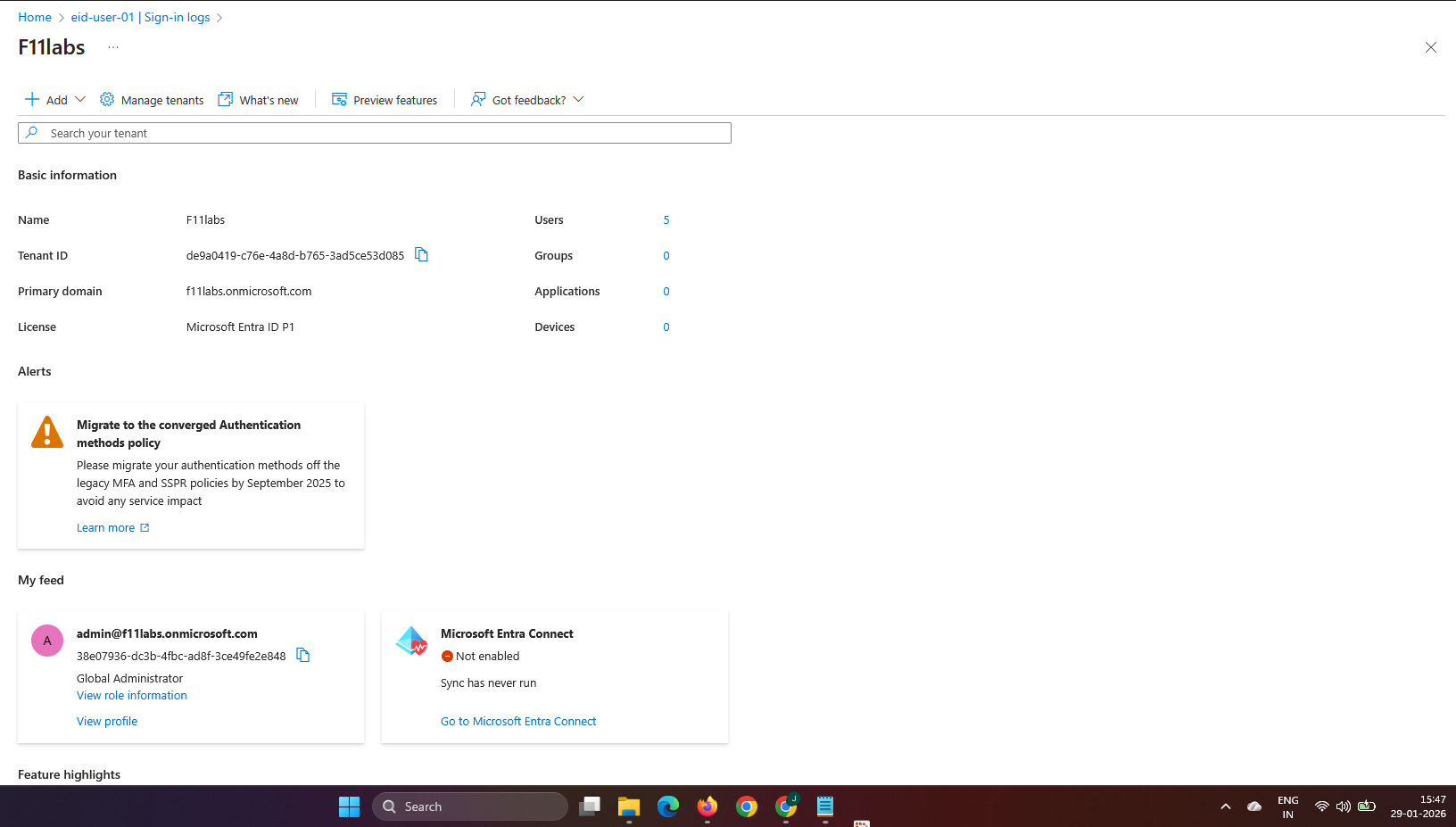
Task: Expand the Add dropdown
Action: click(79, 100)
